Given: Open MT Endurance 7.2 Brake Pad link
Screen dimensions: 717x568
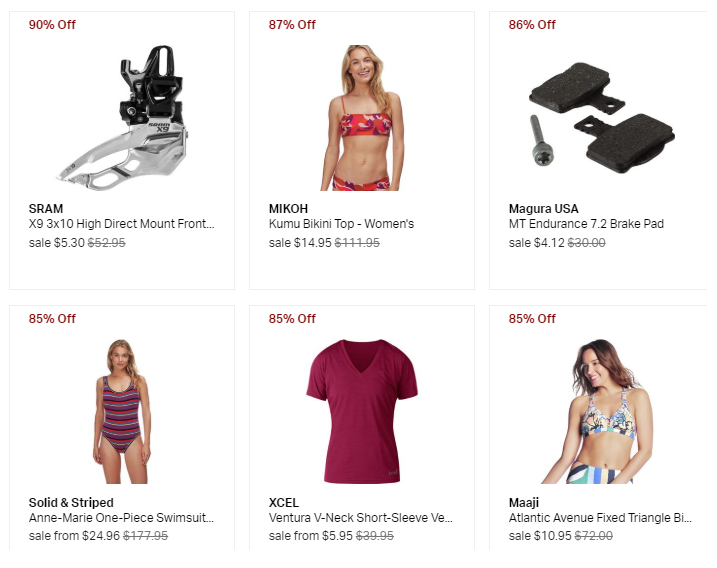Looking at the screenshot, I should 586,224.
